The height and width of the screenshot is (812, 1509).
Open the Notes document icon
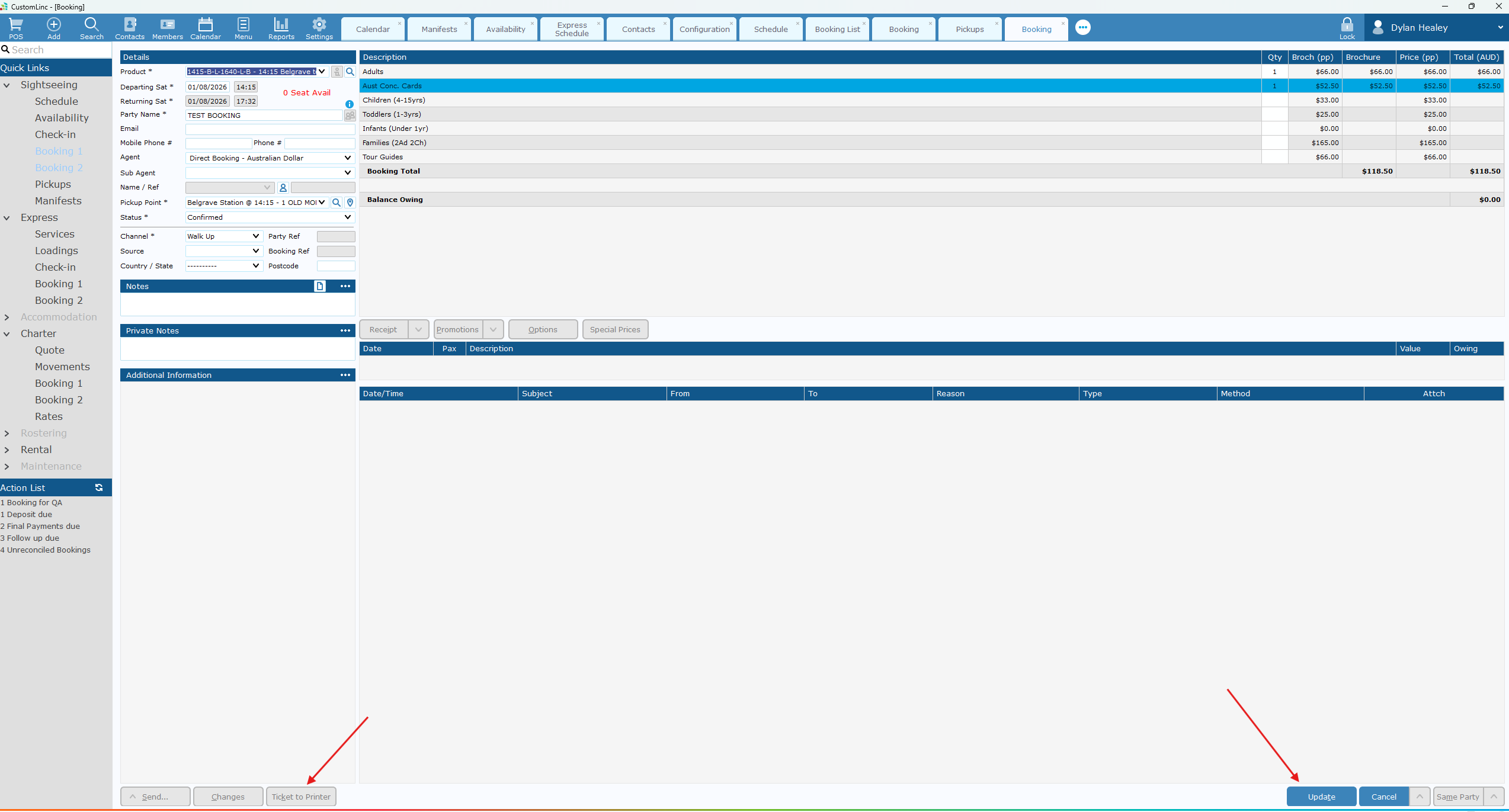[320, 286]
